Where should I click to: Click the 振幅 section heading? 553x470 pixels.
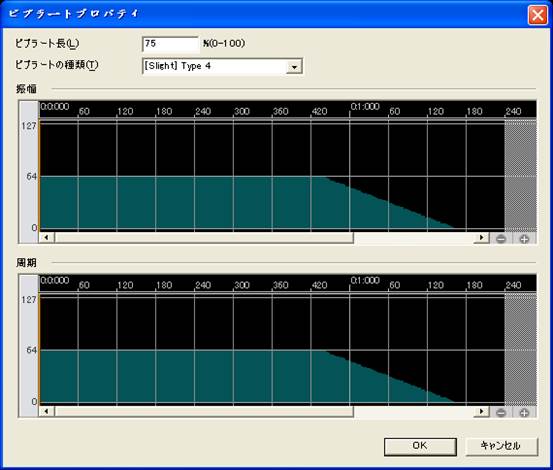pos(26,89)
